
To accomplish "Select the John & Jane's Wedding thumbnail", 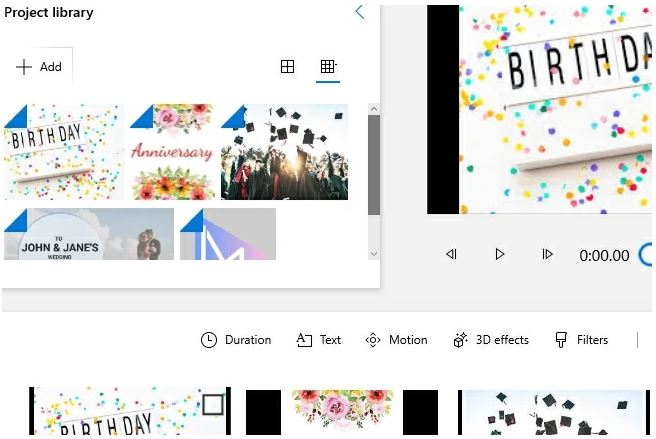I will point(89,234).
